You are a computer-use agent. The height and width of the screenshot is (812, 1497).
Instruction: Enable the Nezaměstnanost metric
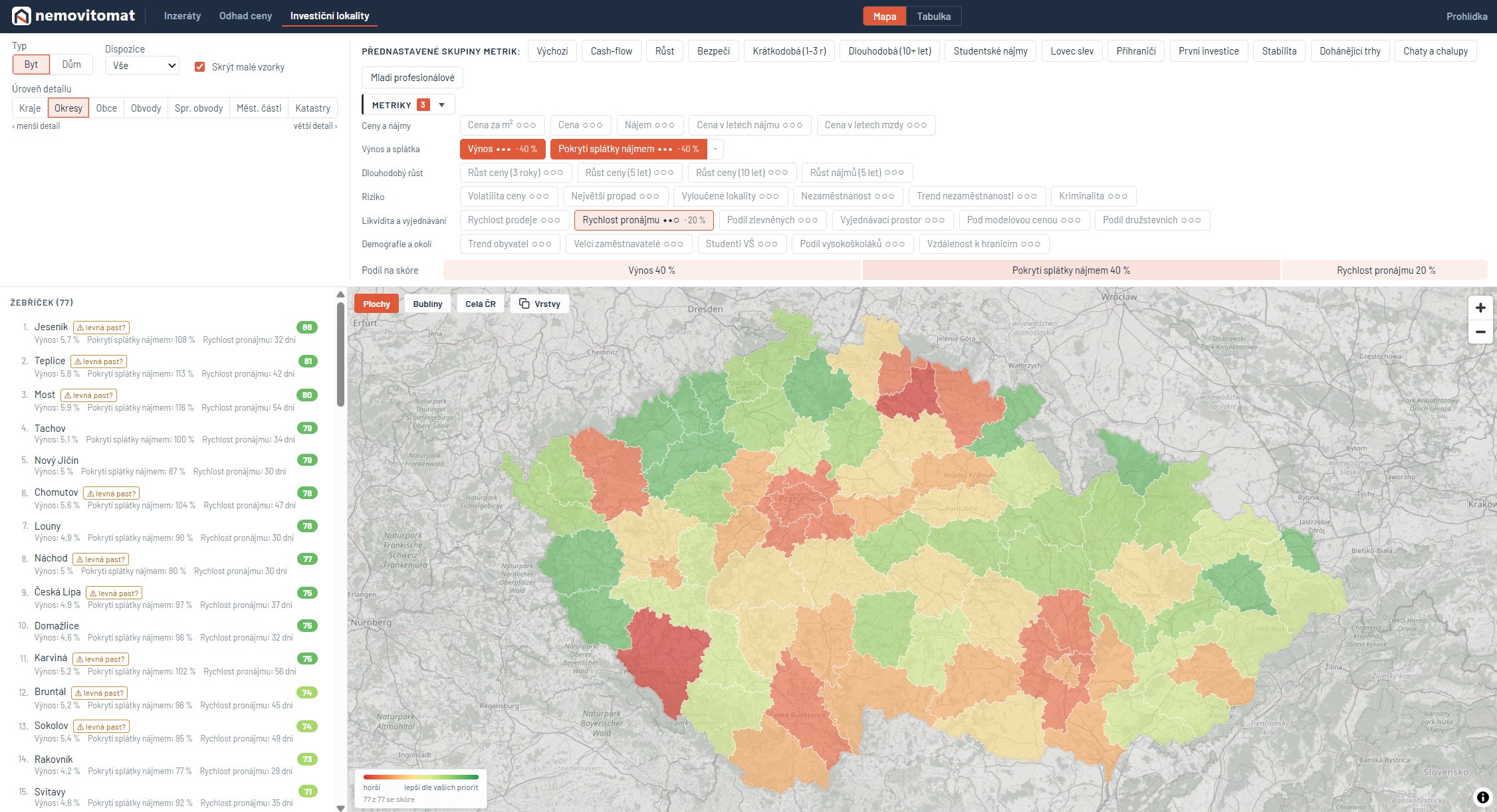point(848,196)
